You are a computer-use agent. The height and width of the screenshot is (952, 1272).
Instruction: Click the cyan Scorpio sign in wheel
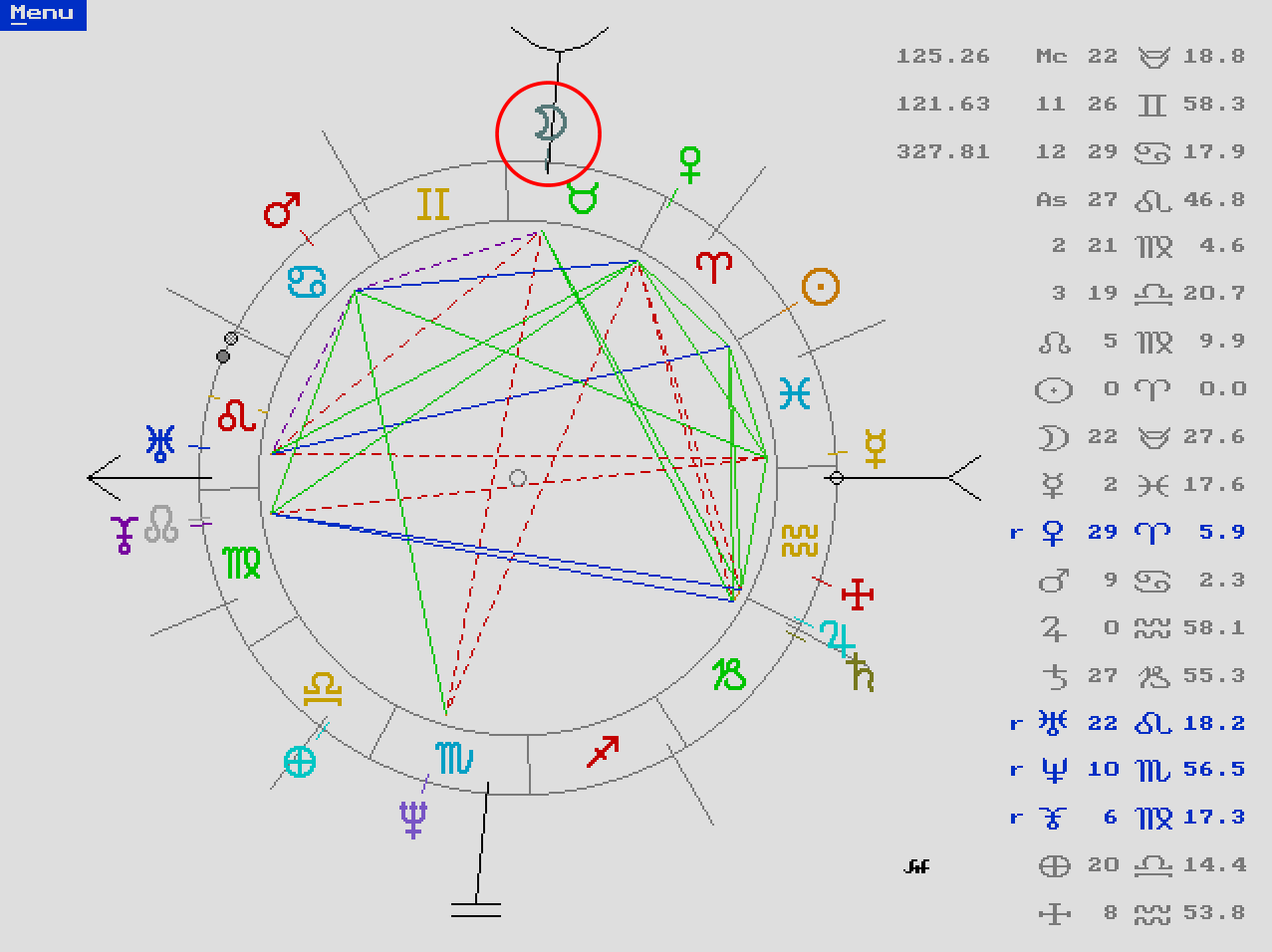[x=454, y=759]
